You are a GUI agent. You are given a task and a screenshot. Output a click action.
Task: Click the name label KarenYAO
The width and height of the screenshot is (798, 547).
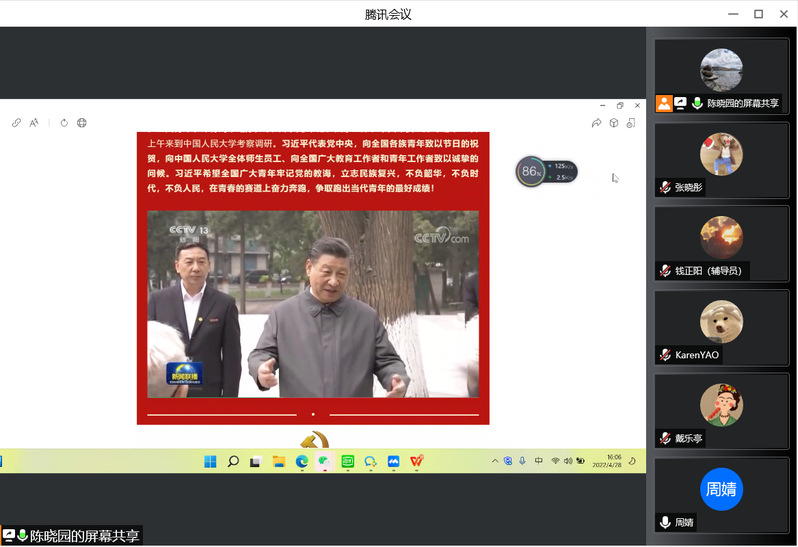click(697, 355)
